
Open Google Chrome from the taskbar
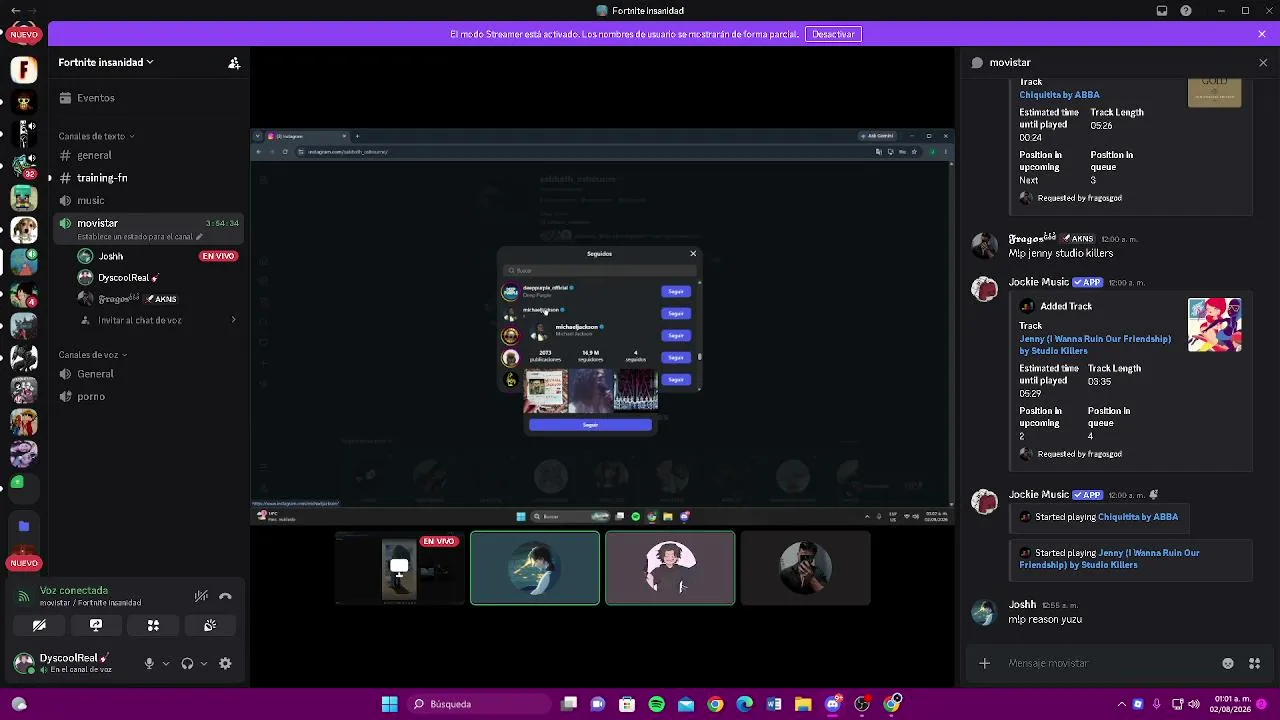715,704
